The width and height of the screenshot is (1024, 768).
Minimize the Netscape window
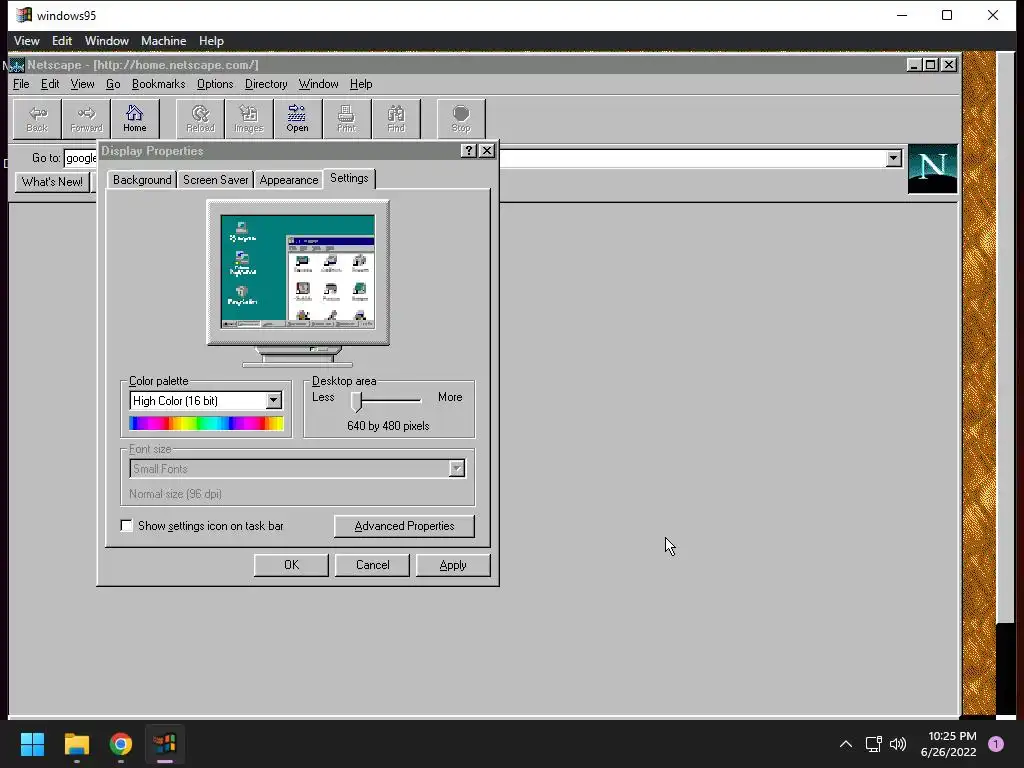click(914, 65)
